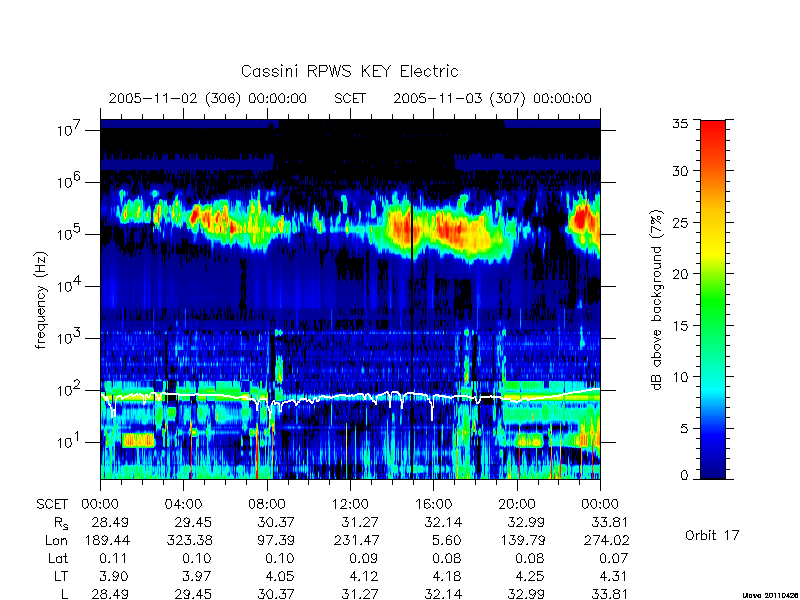800x600 pixels.
Task: Click the local time value 4.25
Action: tap(530, 577)
